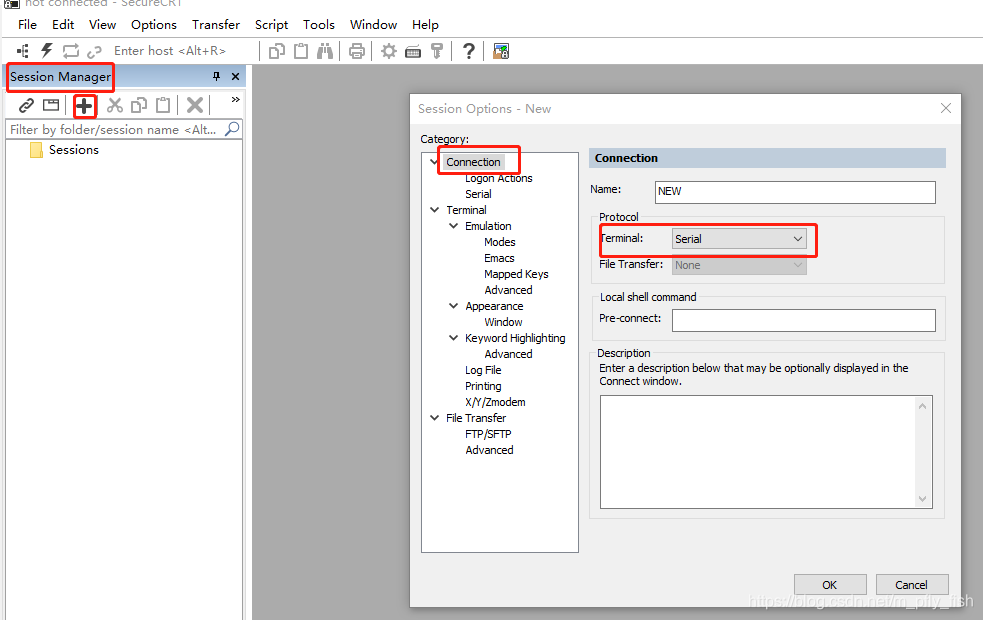Collapse the Appearance category node
Image resolution: width=983 pixels, height=620 pixels.
coord(453,306)
